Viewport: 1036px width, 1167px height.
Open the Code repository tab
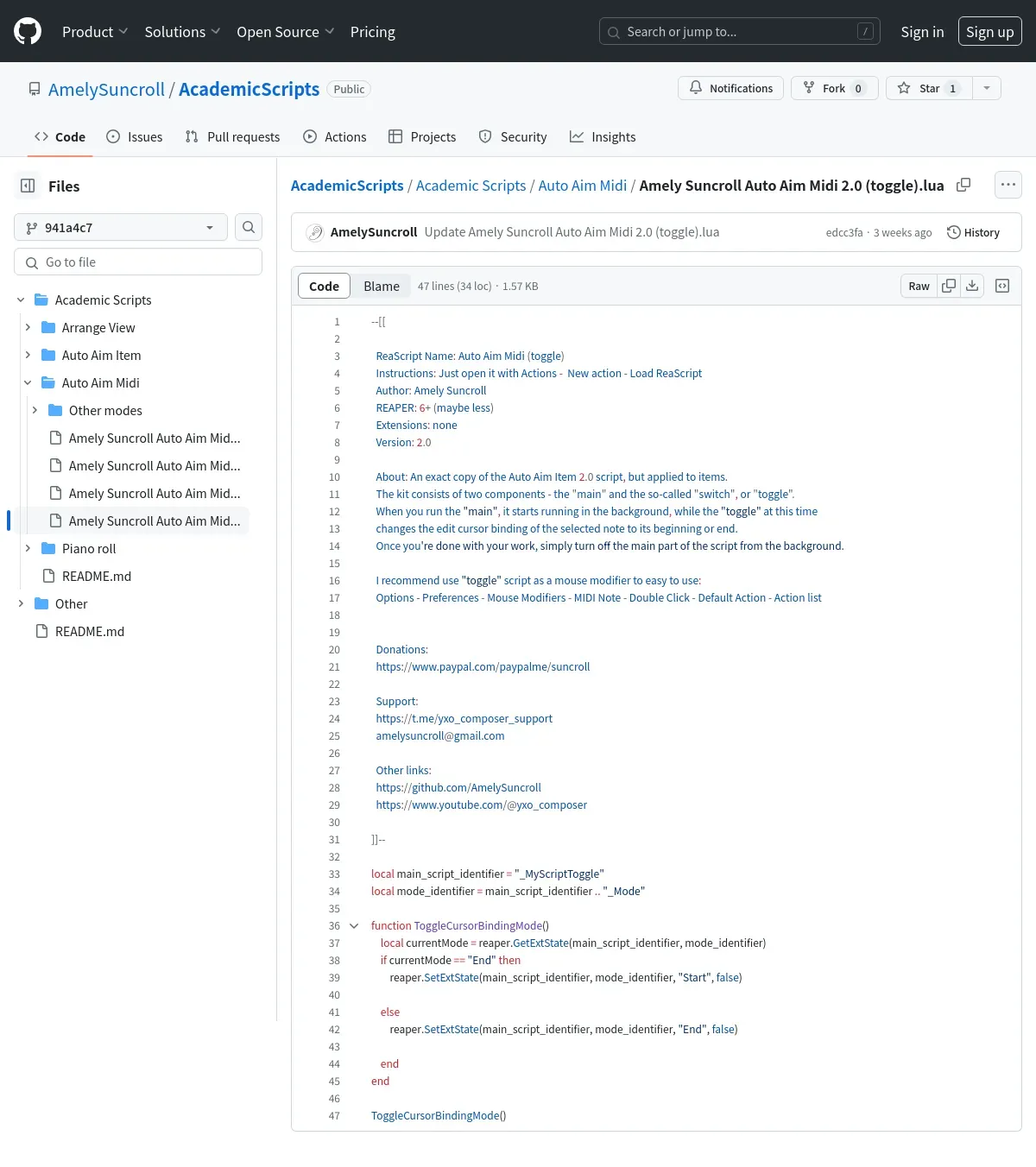60,136
